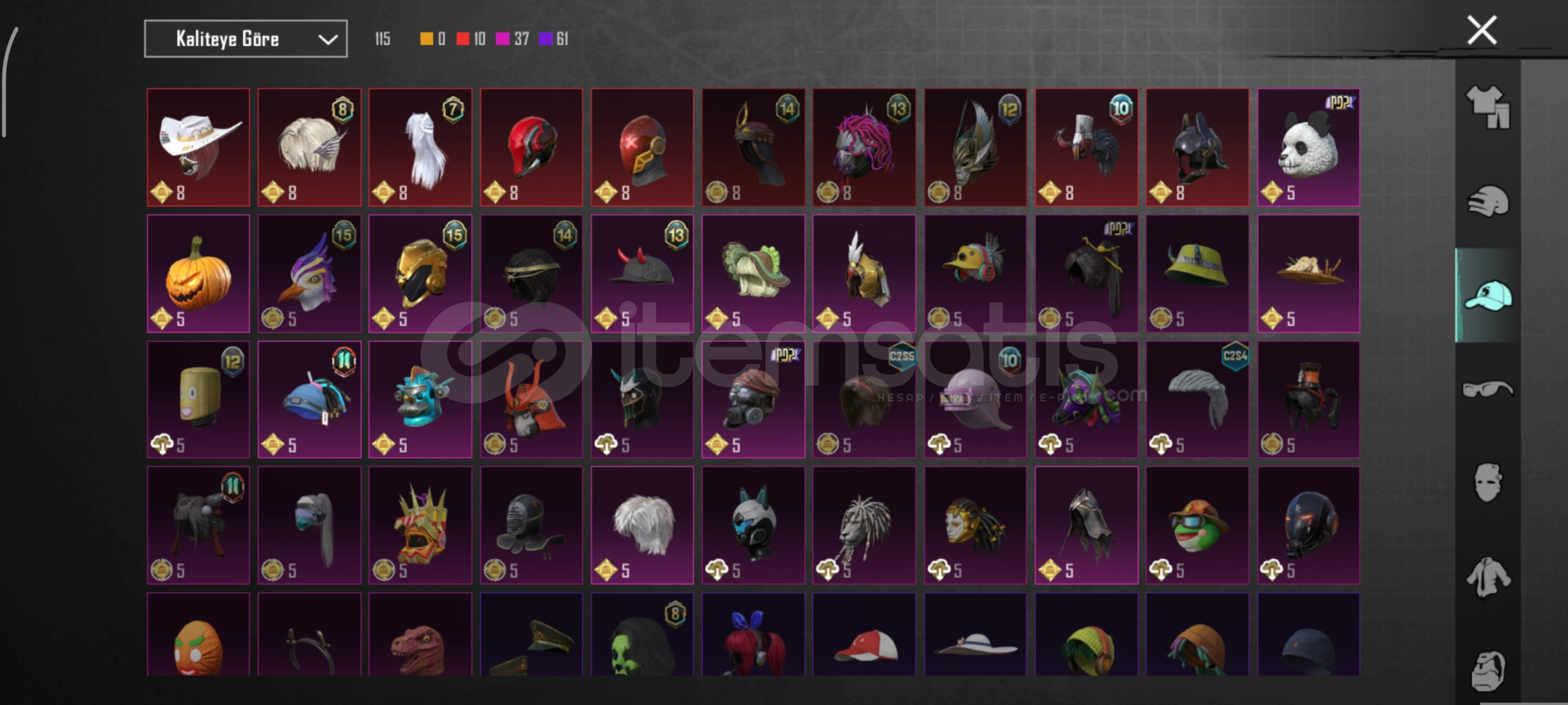Select the red quality filter showing 10

coord(471,39)
